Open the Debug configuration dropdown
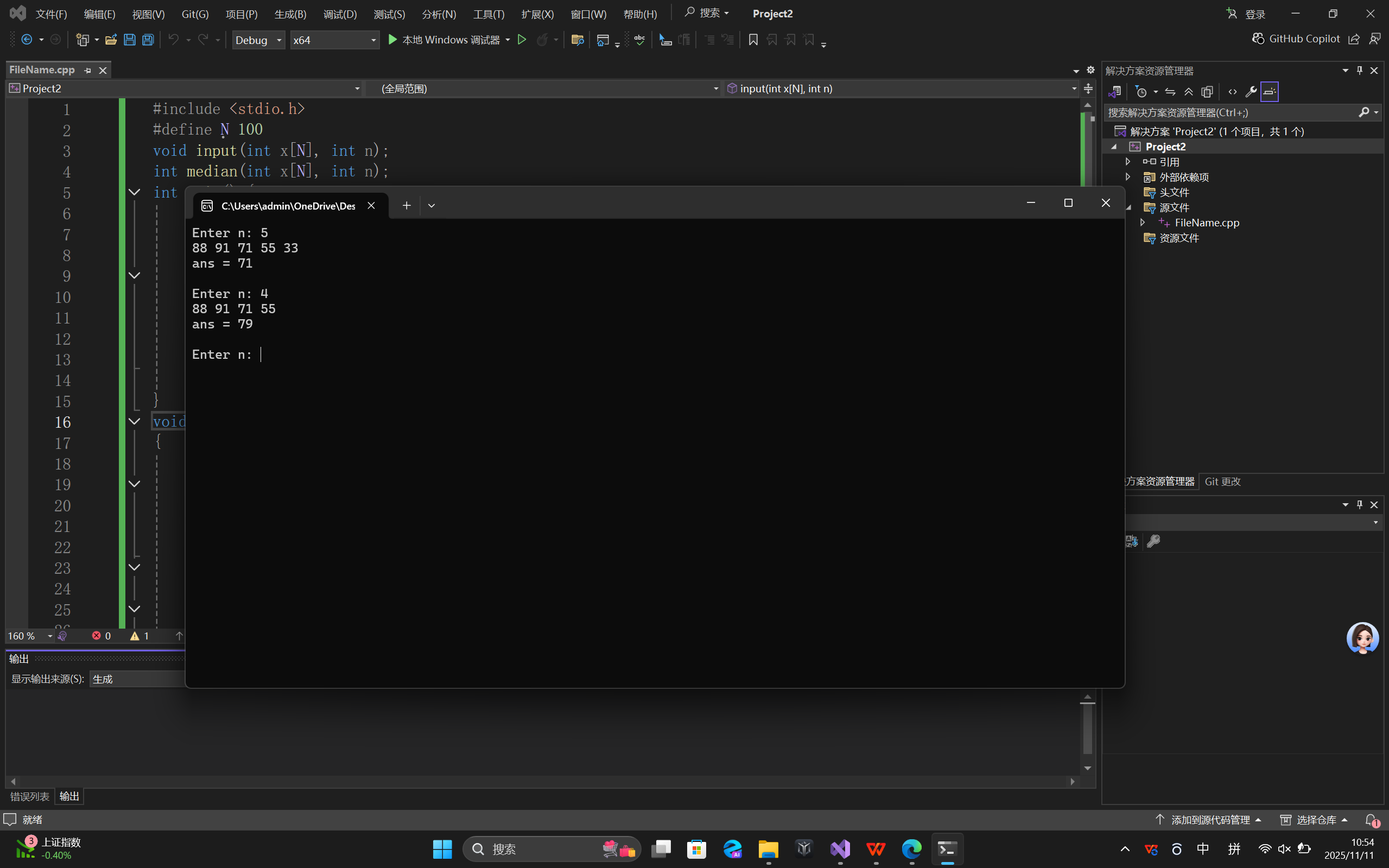 coord(258,40)
